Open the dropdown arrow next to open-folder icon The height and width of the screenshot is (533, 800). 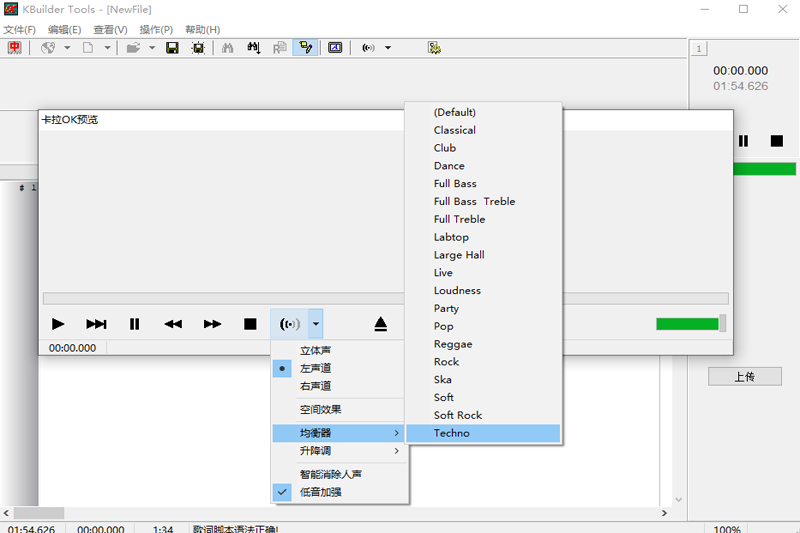(152, 48)
